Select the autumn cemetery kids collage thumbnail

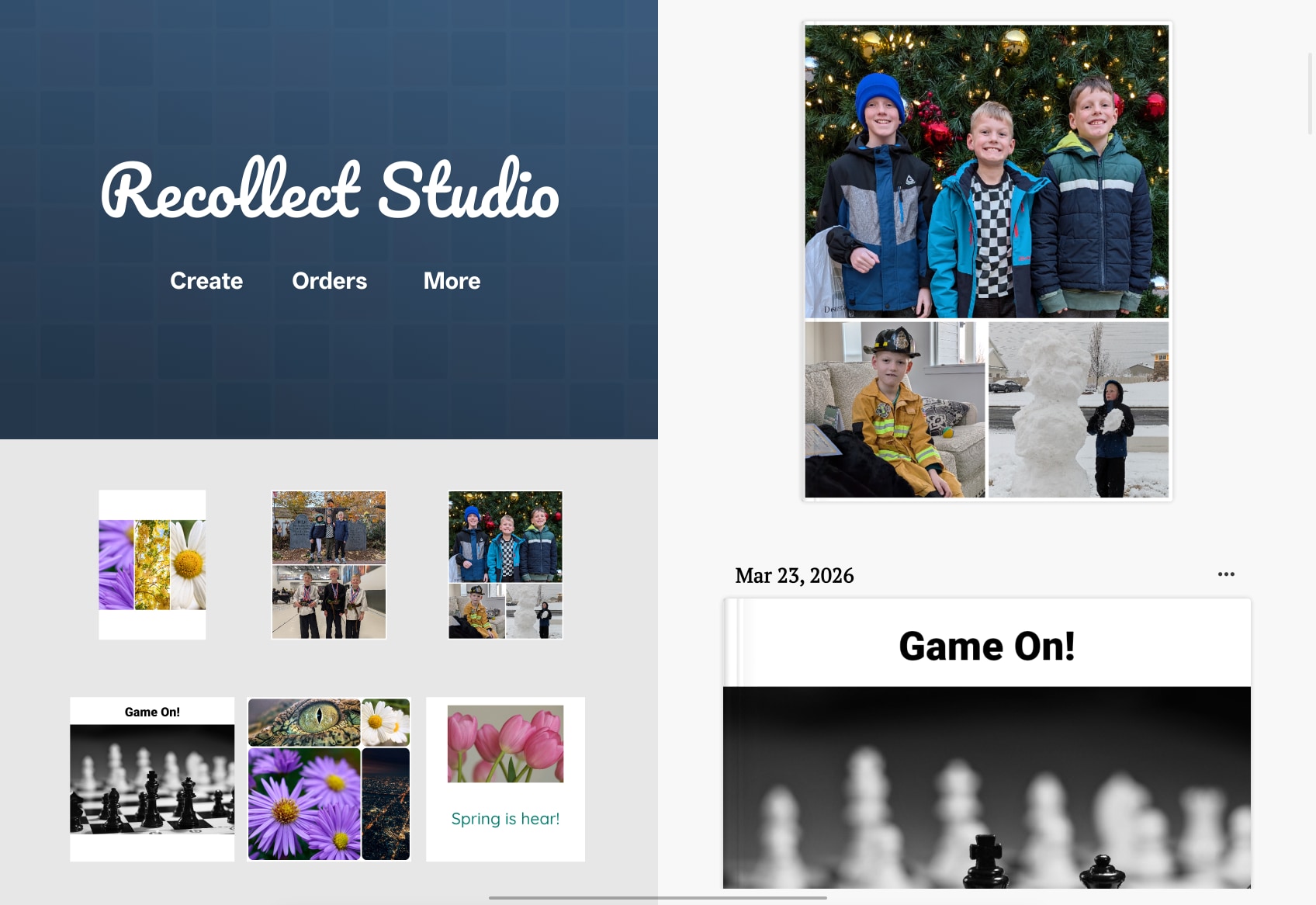coord(329,564)
